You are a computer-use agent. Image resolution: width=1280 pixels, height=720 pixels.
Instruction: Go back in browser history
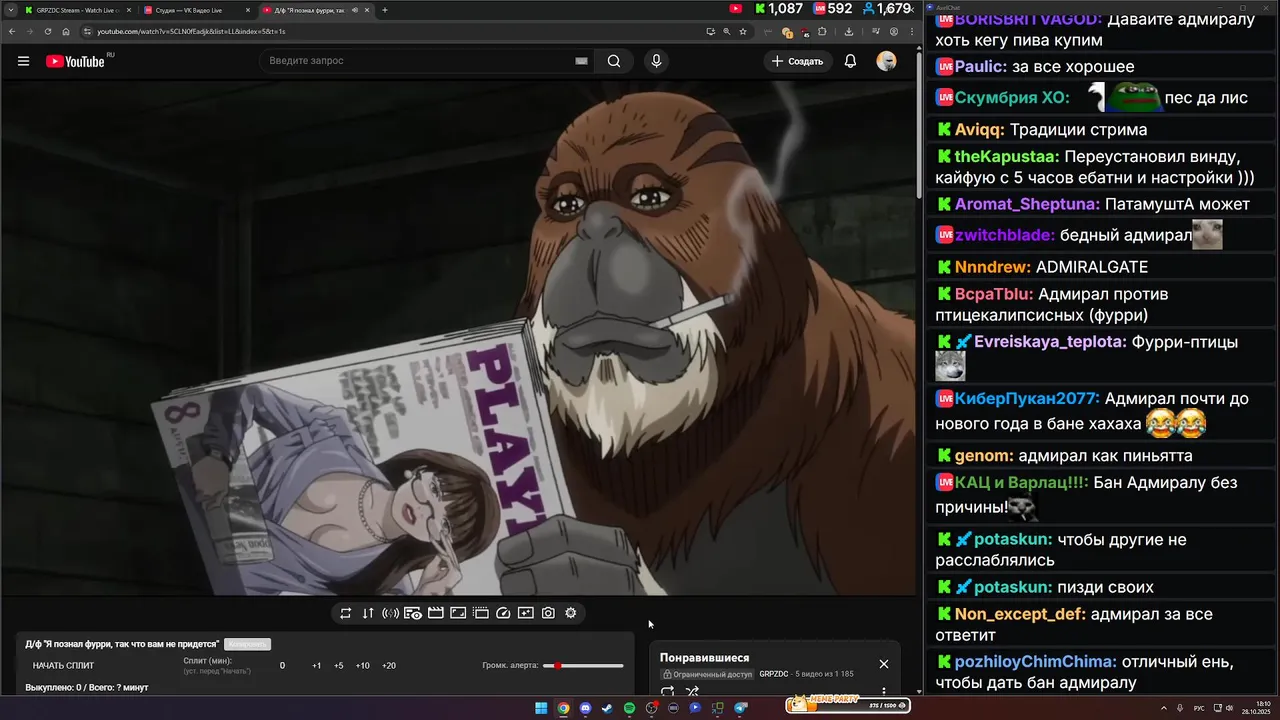click(11, 31)
